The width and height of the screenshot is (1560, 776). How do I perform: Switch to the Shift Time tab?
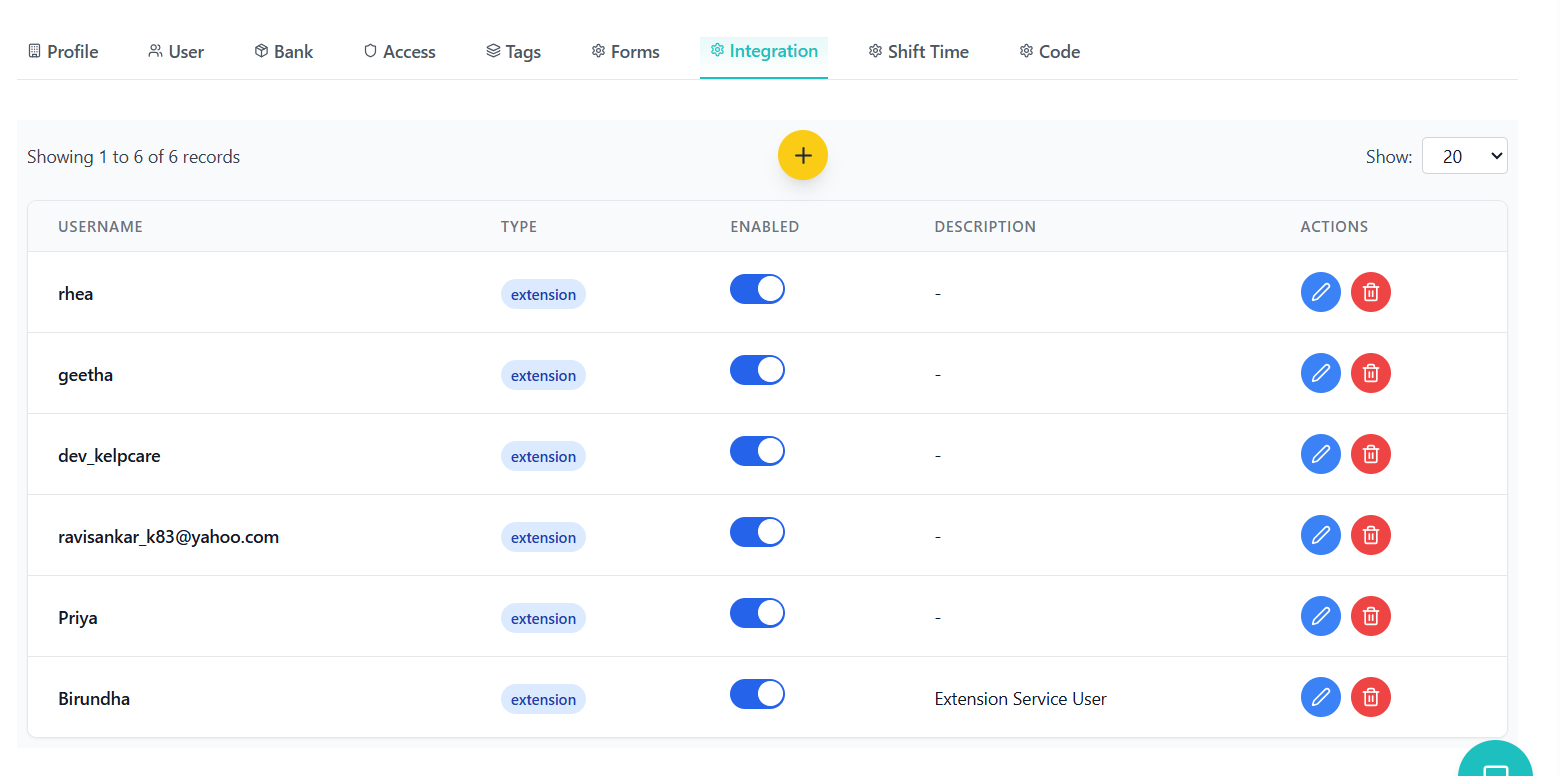coord(918,52)
